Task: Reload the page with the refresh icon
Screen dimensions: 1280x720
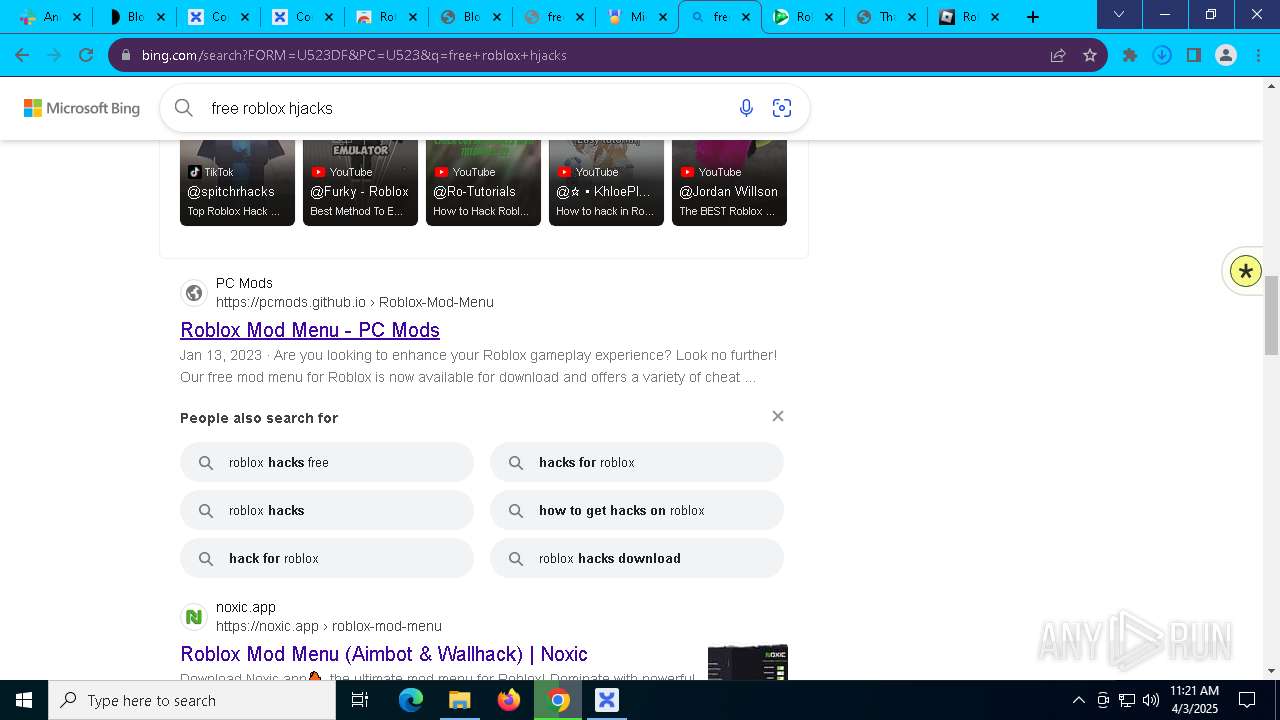Action: pos(86,56)
